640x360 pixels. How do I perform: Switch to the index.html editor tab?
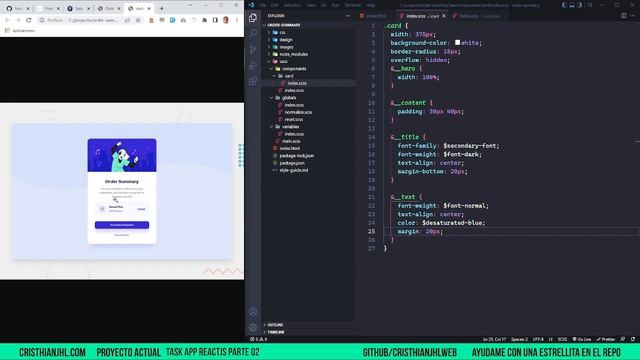376,16
